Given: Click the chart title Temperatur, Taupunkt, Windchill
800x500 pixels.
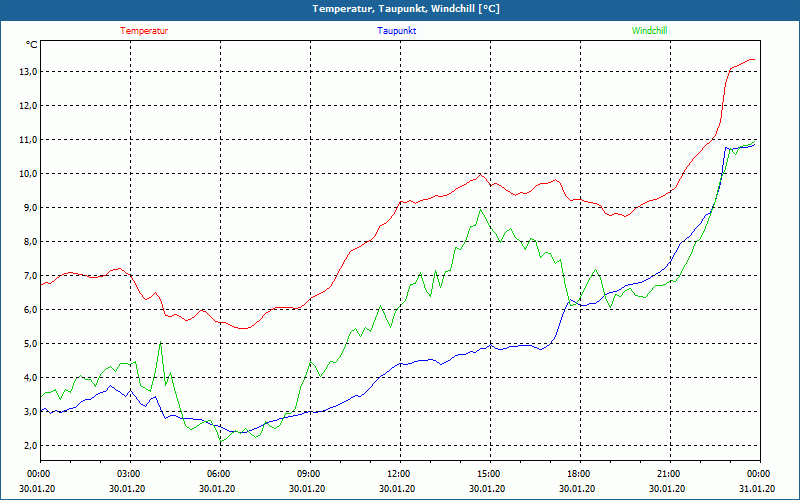Looking at the screenshot, I should coord(406,9).
